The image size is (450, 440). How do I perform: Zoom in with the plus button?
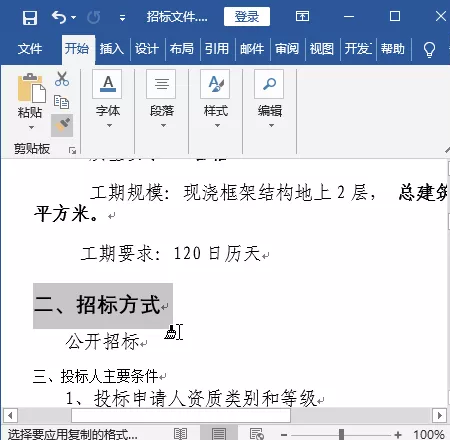click(397, 435)
